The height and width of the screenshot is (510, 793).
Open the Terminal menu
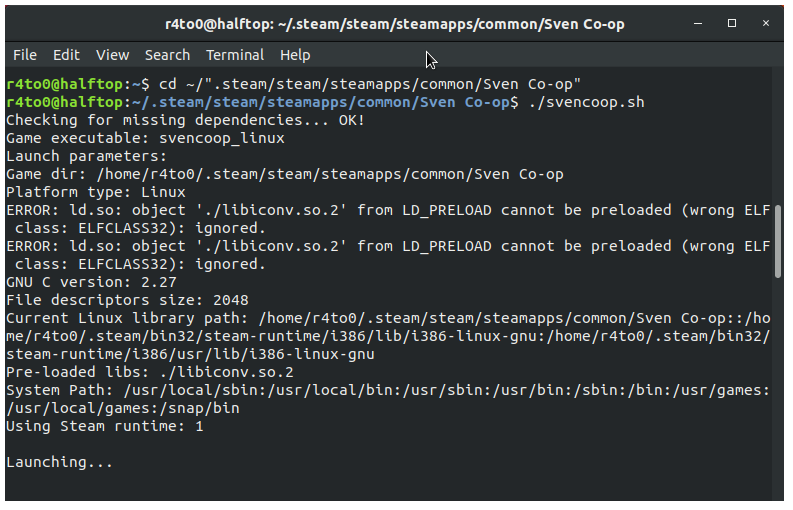(235, 55)
